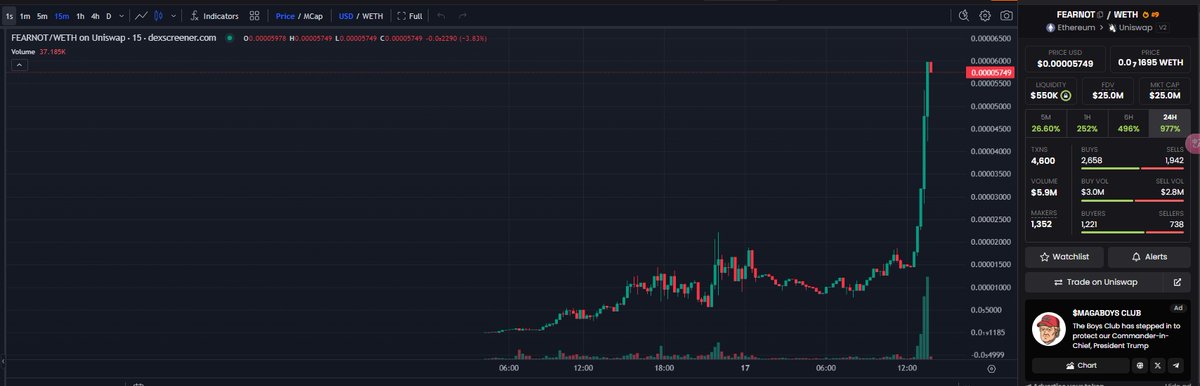This screenshot has height=386, width=1200.
Task: Click the Alerts button
Action: [x=1149, y=257]
